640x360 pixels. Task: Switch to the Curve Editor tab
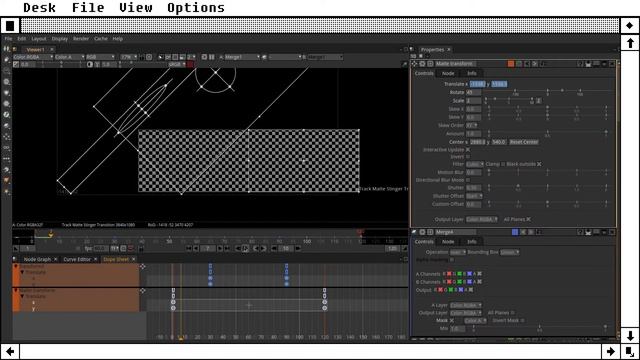pyautogui.click(x=77, y=259)
